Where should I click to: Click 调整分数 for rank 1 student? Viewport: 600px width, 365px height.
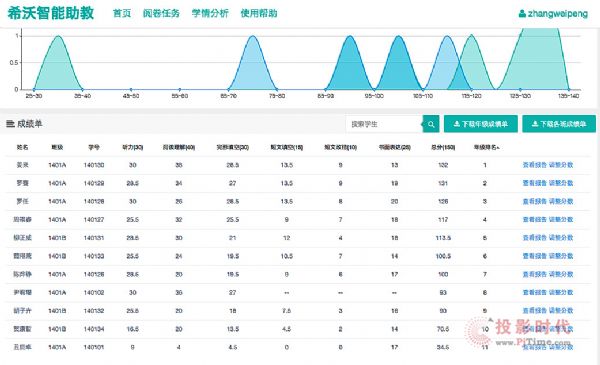click(561, 165)
